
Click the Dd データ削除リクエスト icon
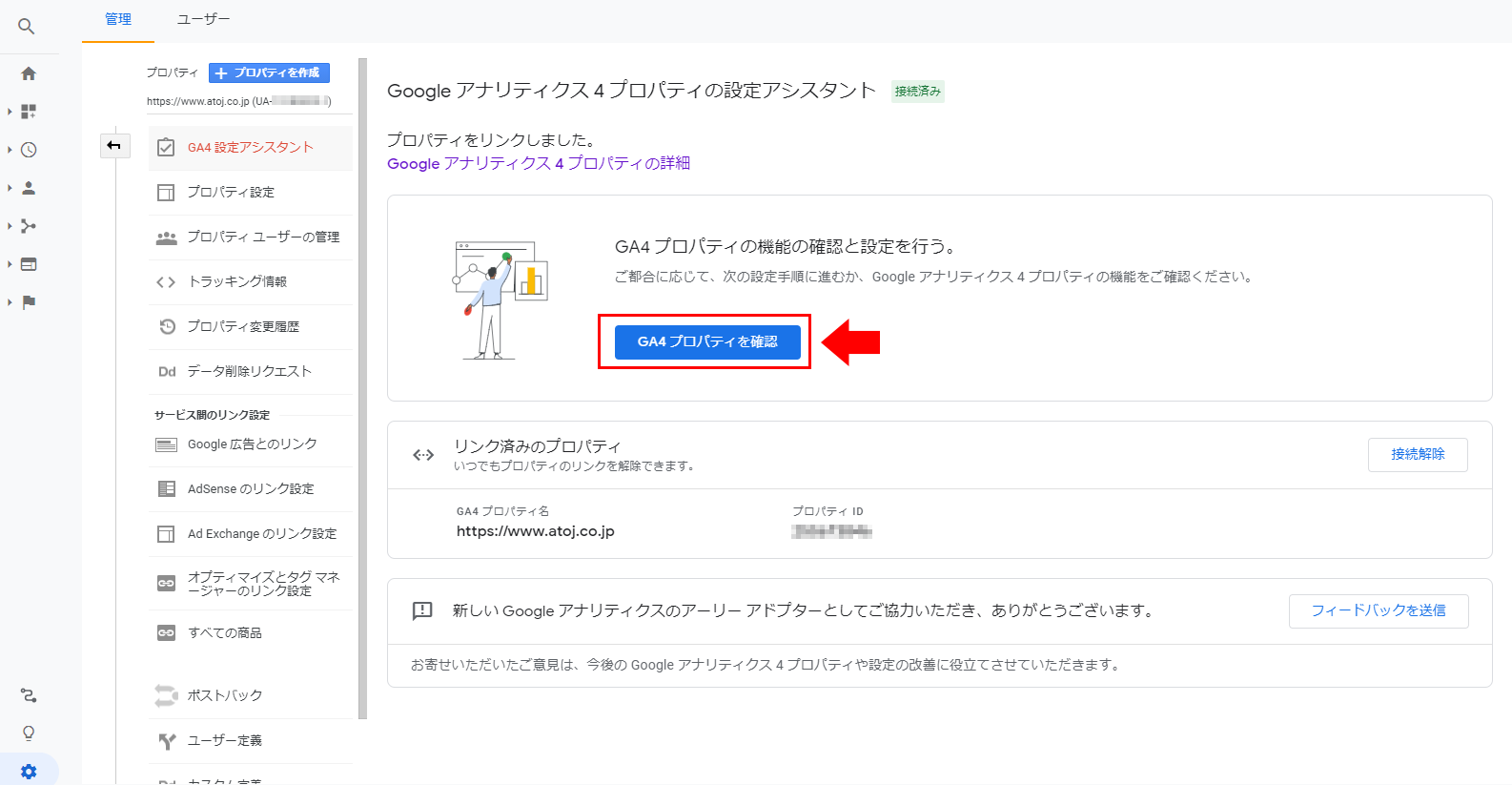(167, 371)
